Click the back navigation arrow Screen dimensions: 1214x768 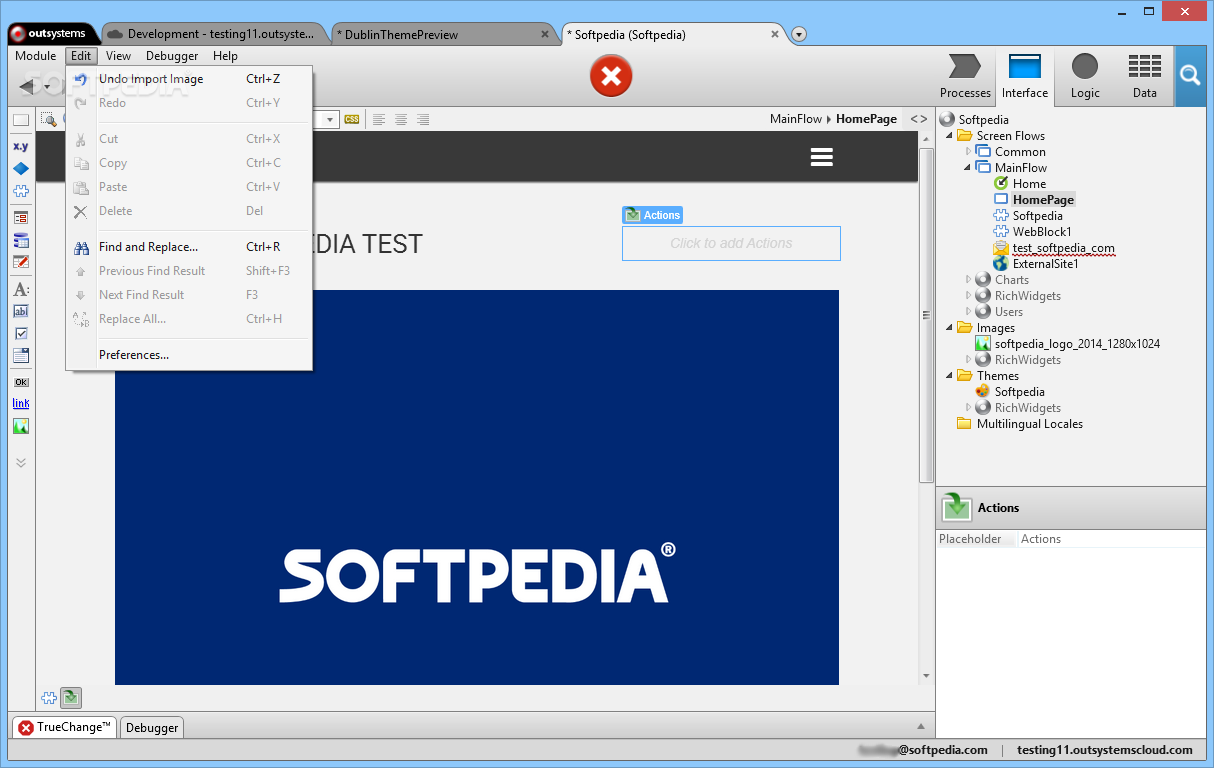(x=27, y=87)
